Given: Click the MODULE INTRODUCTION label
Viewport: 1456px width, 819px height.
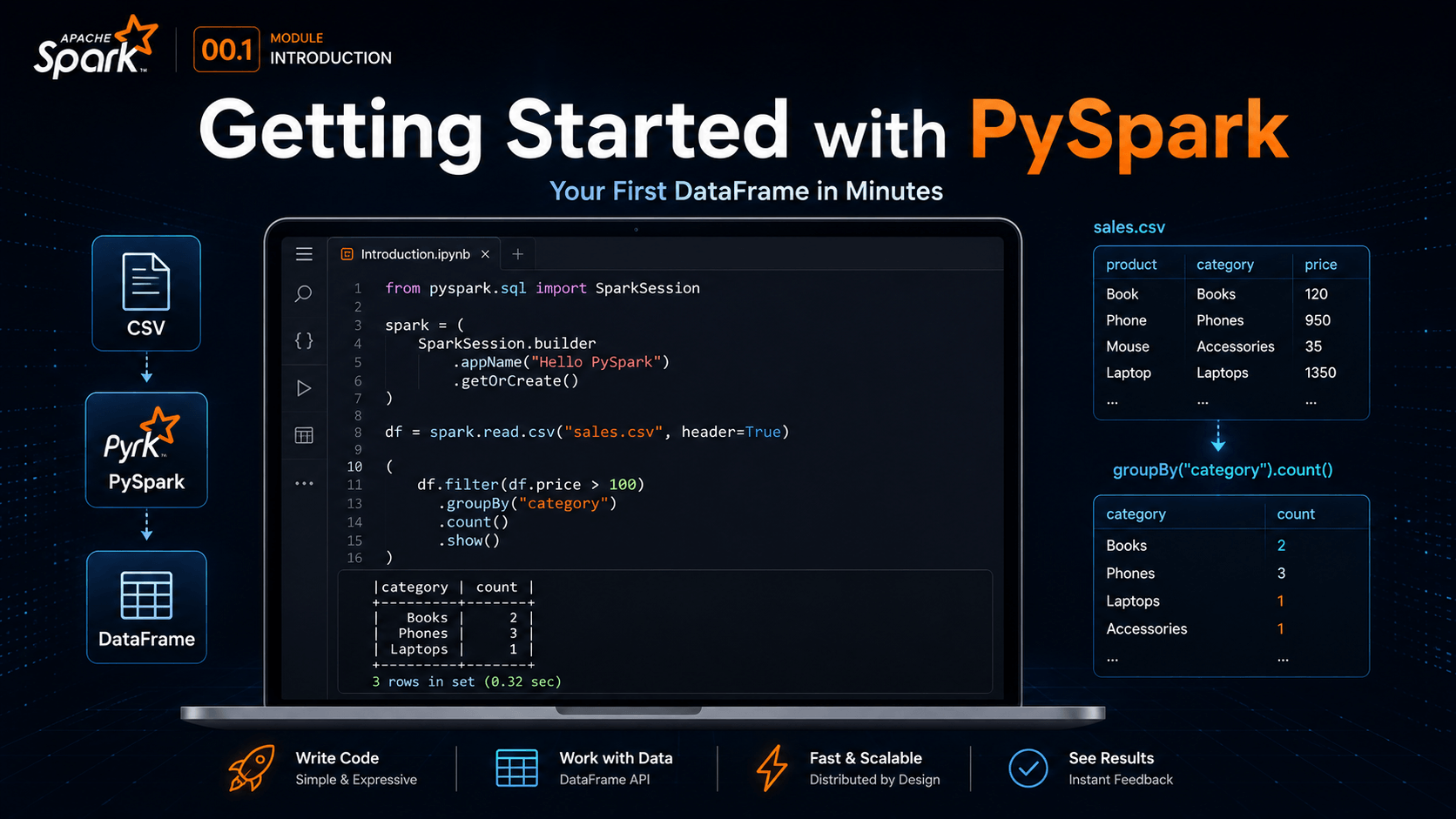Looking at the screenshot, I should click(331, 49).
